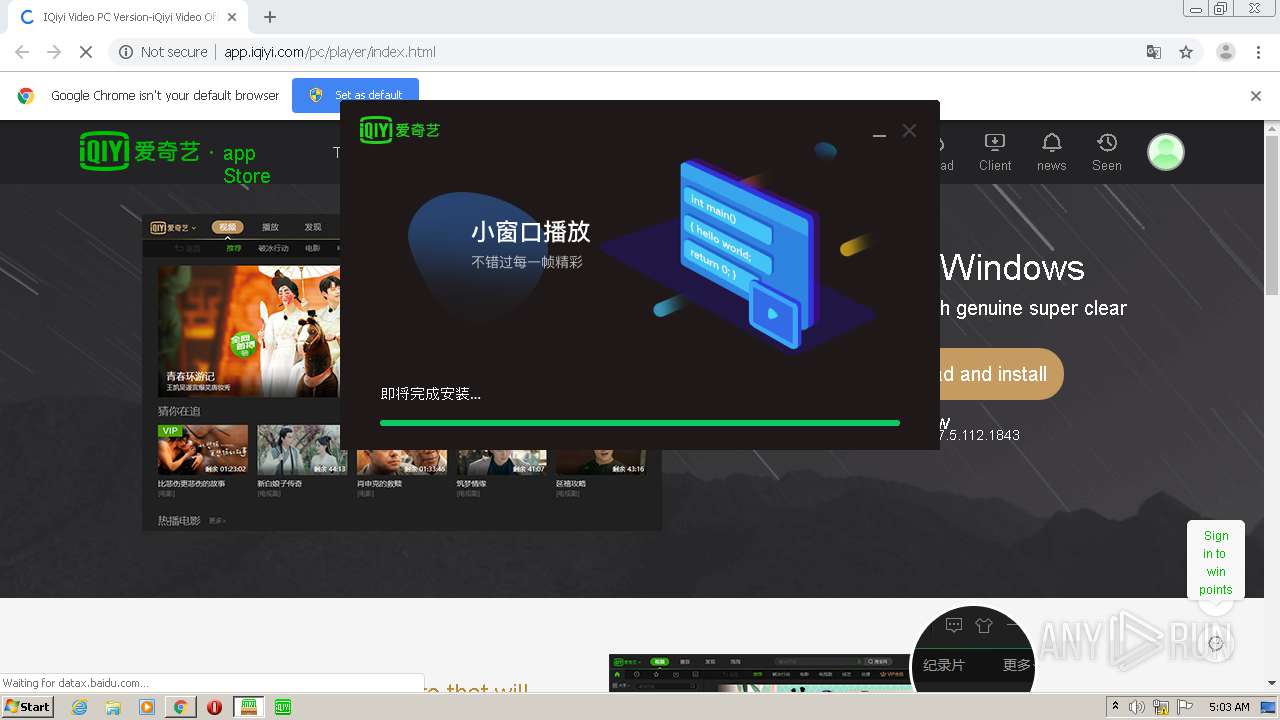Click the '即将完成安装...' status text

pyautogui.click(x=430, y=394)
